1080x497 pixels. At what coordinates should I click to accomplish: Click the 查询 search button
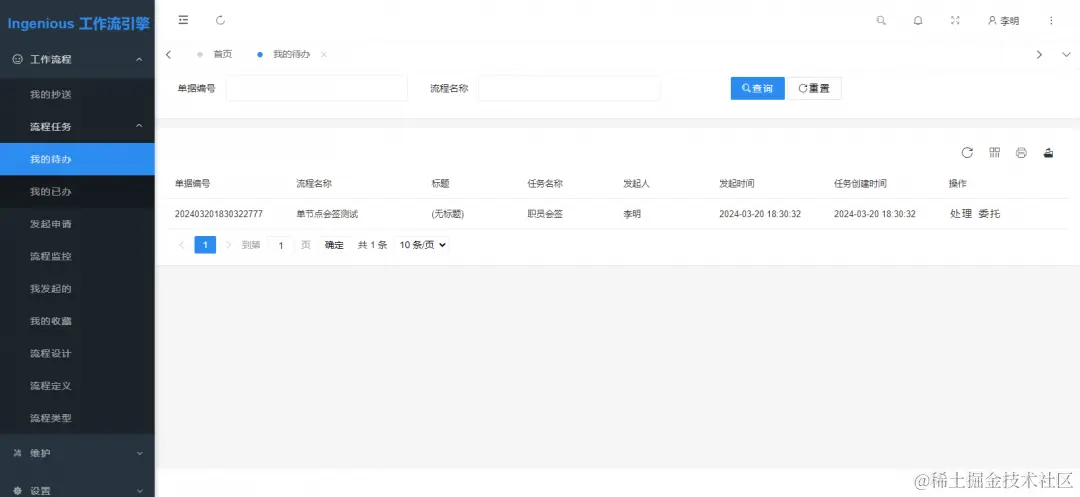758,88
